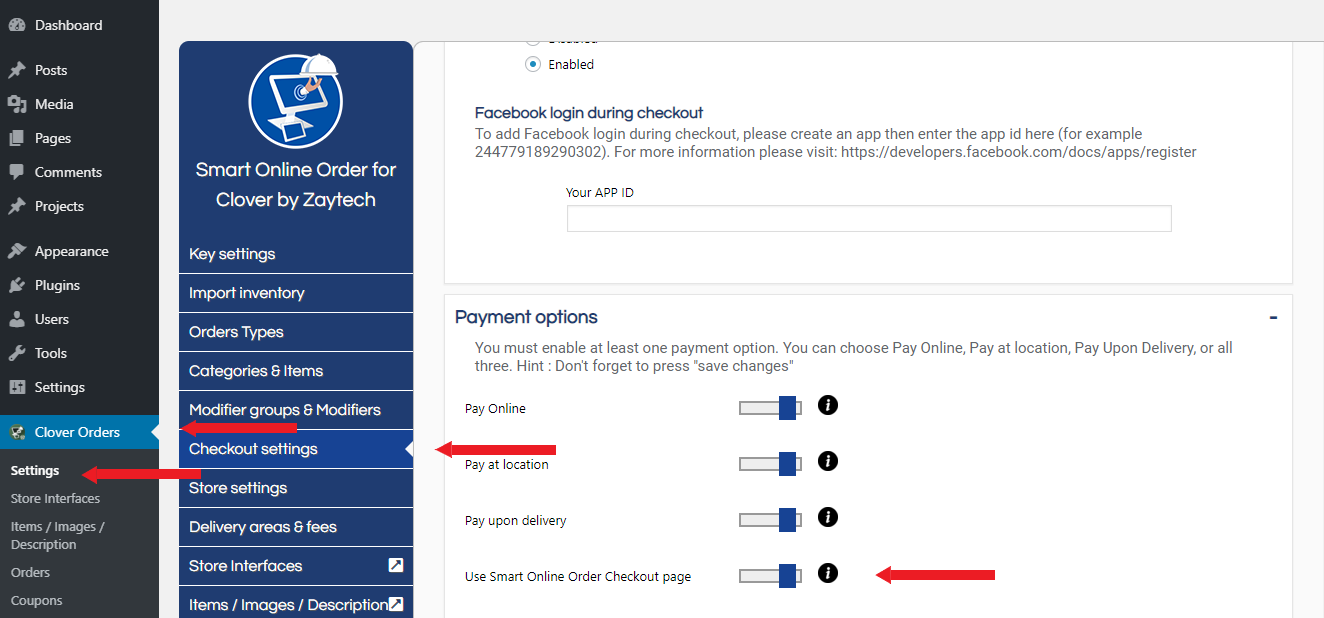Open Store settings in plugin menu

296,488
